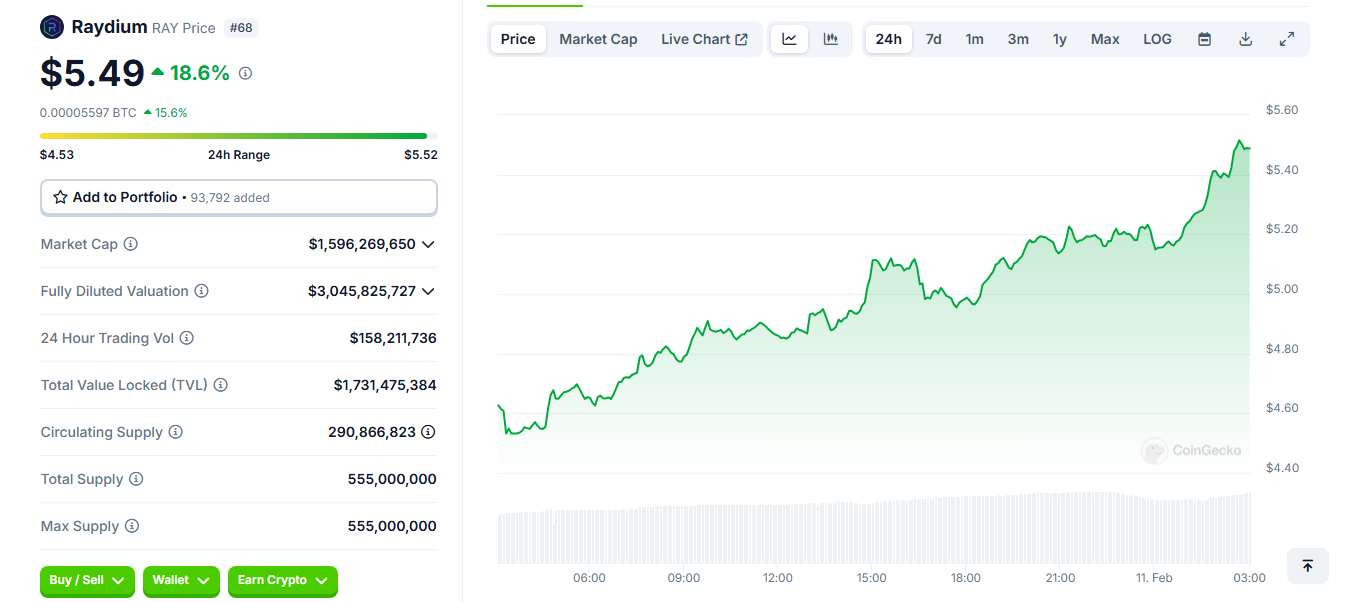Select the 24h time range

tap(888, 39)
